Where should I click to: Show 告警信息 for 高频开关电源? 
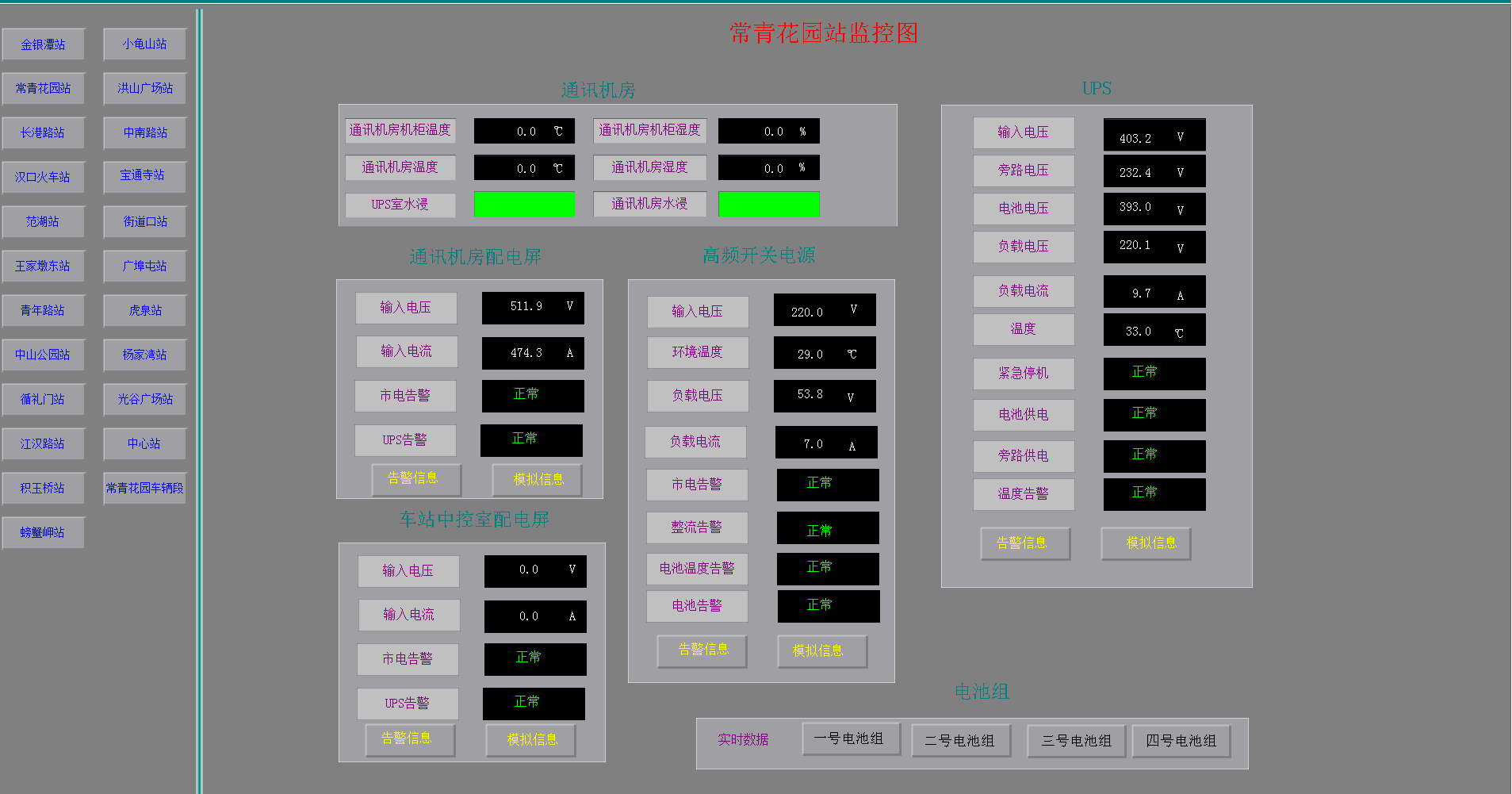tap(702, 650)
